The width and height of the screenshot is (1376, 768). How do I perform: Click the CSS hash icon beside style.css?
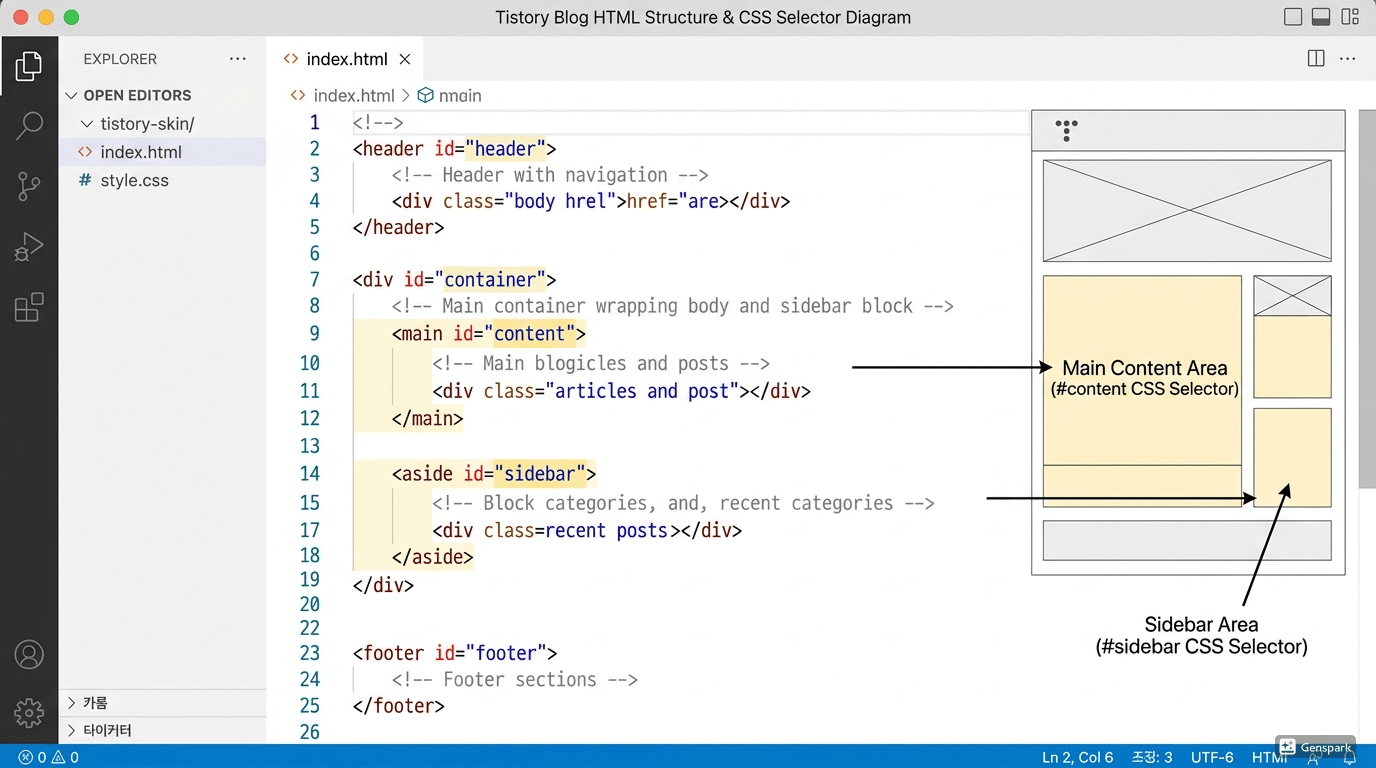pyautogui.click(x=84, y=180)
